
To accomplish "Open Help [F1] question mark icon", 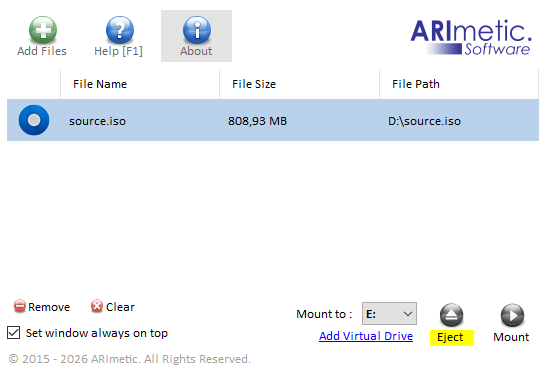I will point(120,30).
